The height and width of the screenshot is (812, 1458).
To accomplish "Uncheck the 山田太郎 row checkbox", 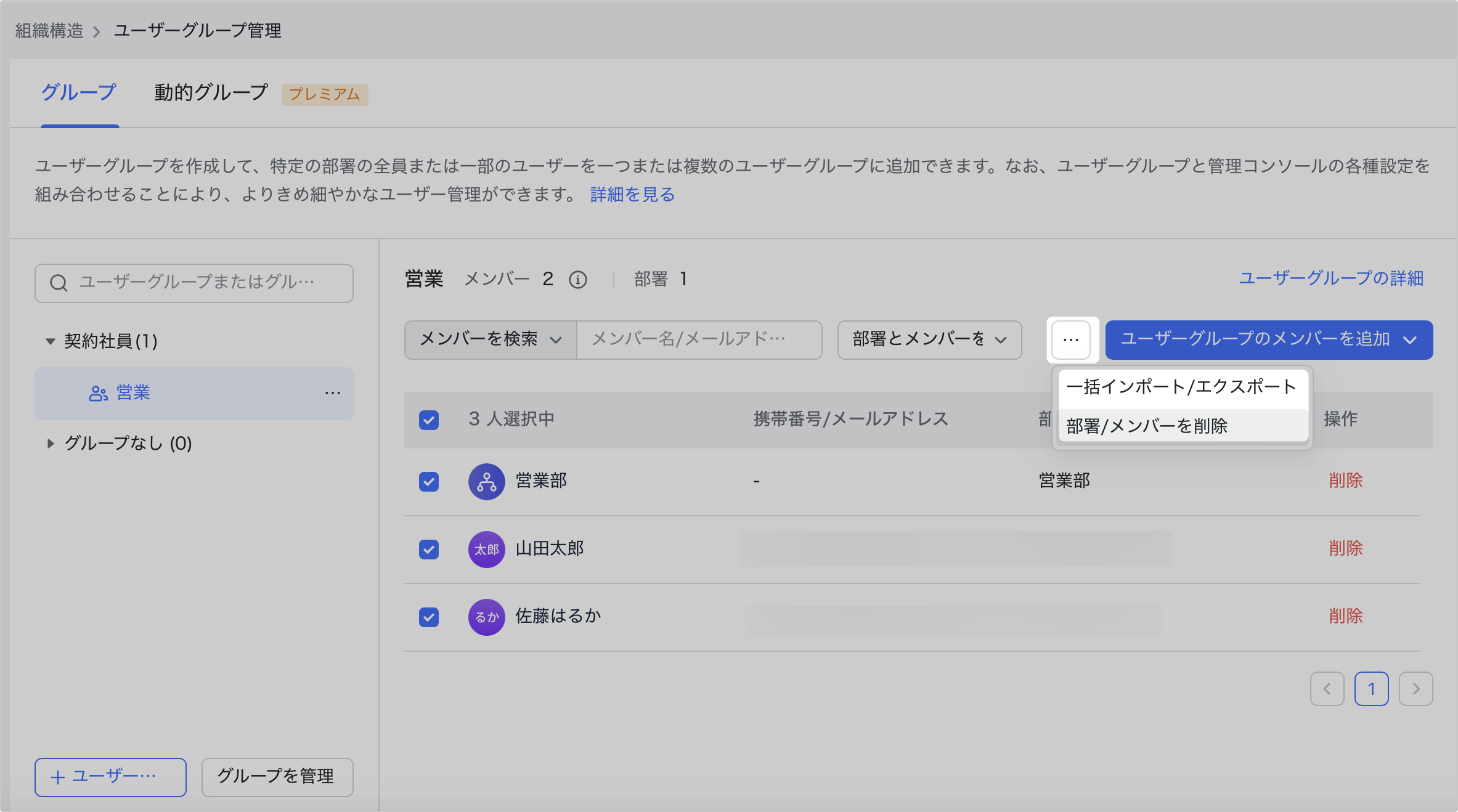I will click(429, 549).
